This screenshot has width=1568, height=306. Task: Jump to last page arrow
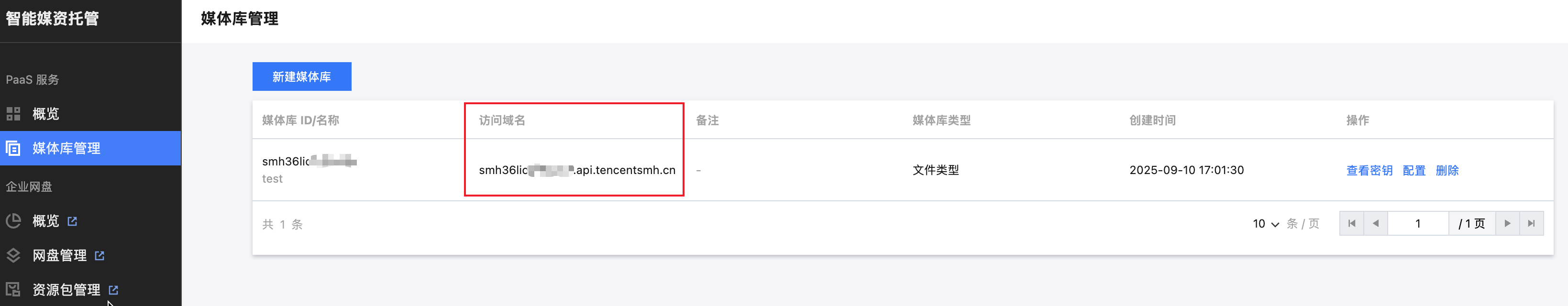[x=1532, y=224]
